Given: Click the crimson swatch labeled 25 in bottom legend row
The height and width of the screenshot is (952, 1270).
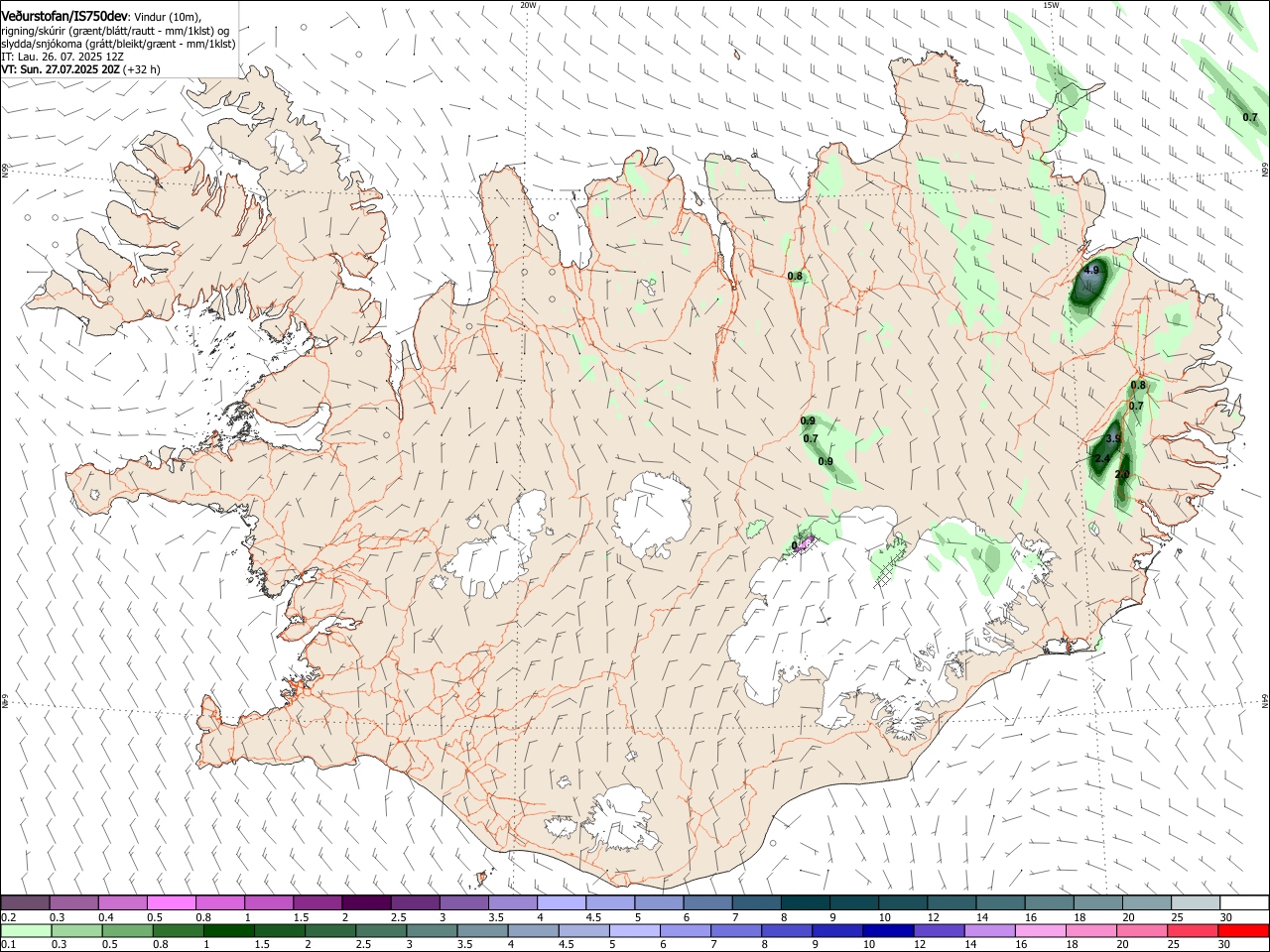Looking at the screenshot, I should [x=1192, y=931].
